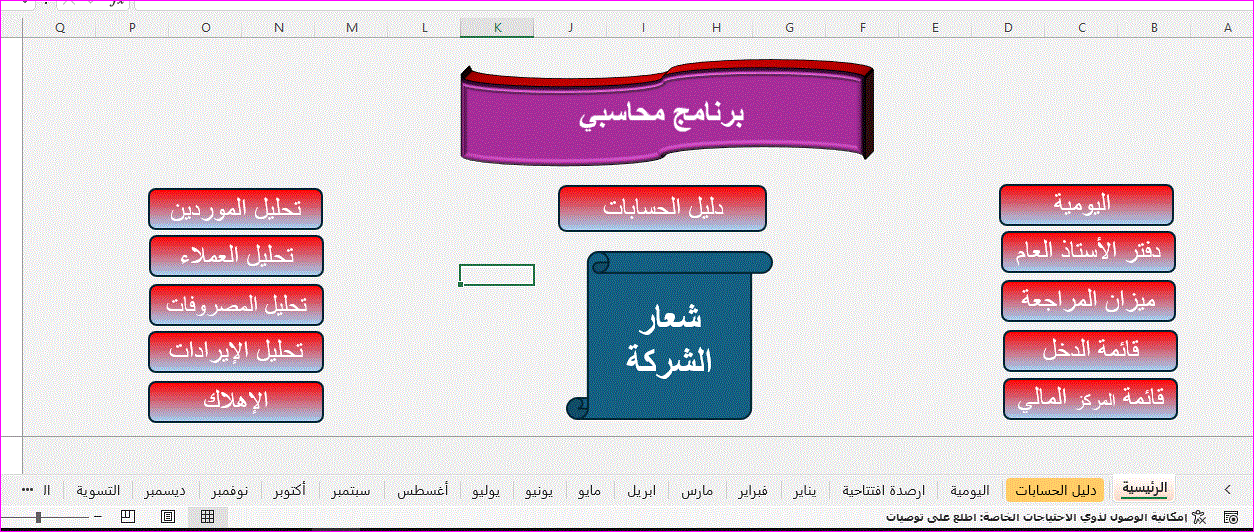Adjust the zoom slider handle
1254x532 pixels.
tap(39, 517)
